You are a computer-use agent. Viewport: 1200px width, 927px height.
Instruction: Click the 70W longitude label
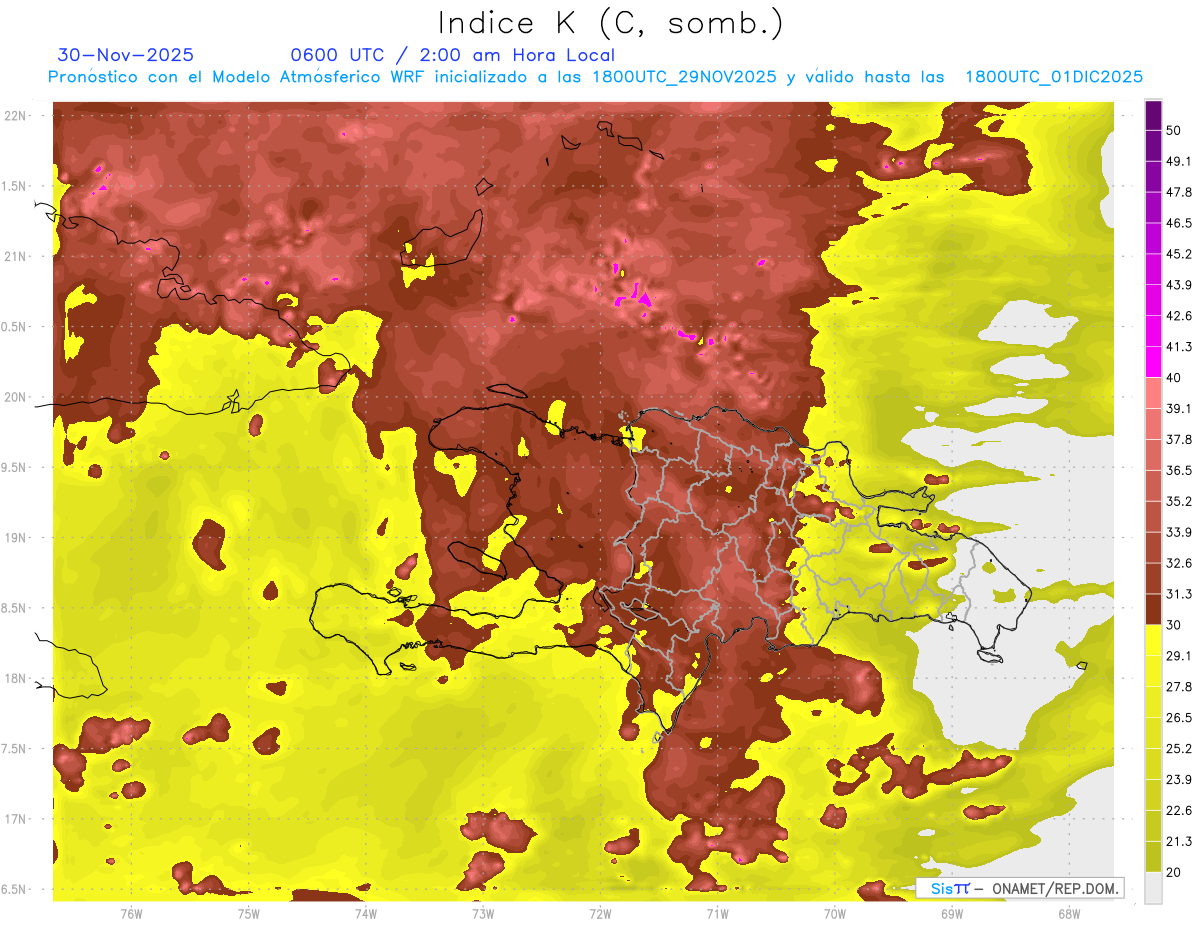834,914
